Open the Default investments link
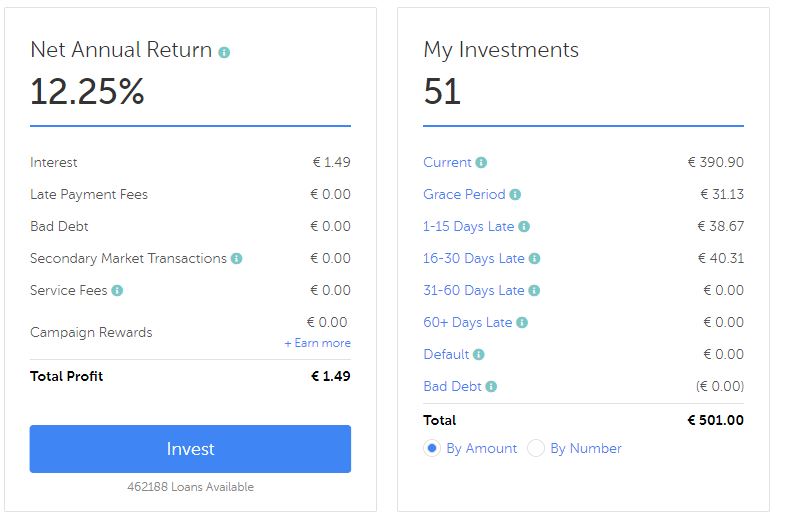Image resolution: width=786 pixels, height=516 pixels. point(446,355)
